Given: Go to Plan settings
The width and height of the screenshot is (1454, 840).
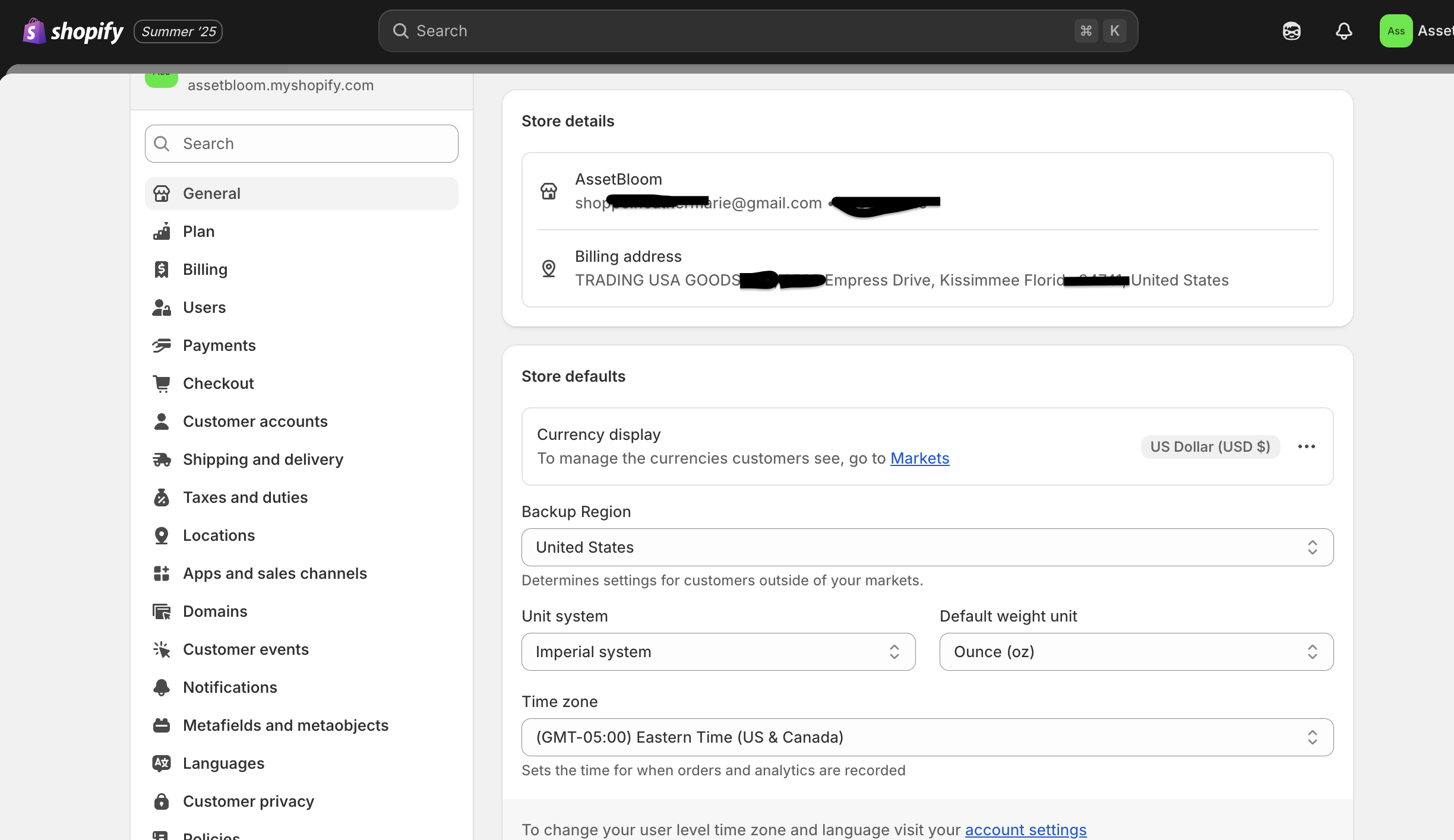Looking at the screenshot, I should pos(302,232).
